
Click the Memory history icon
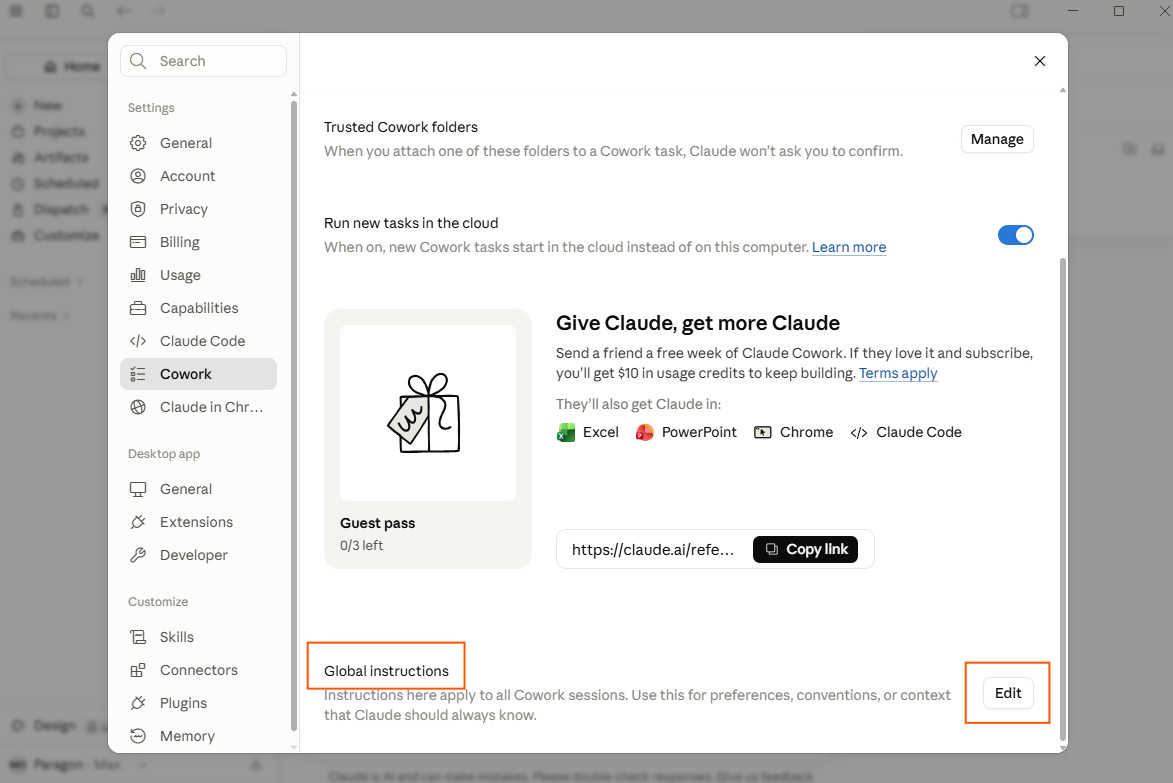(x=138, y=736)
